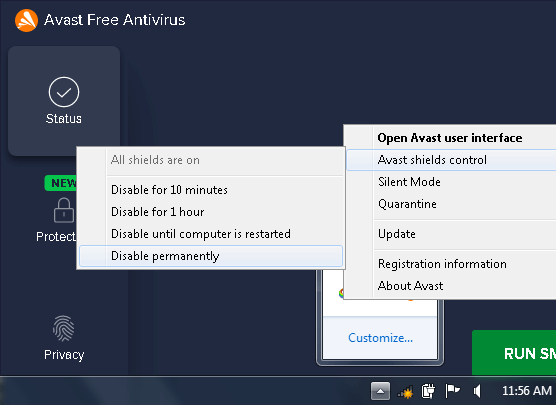
Task: Select Silent Mode in tray menu
Action: 451,182
